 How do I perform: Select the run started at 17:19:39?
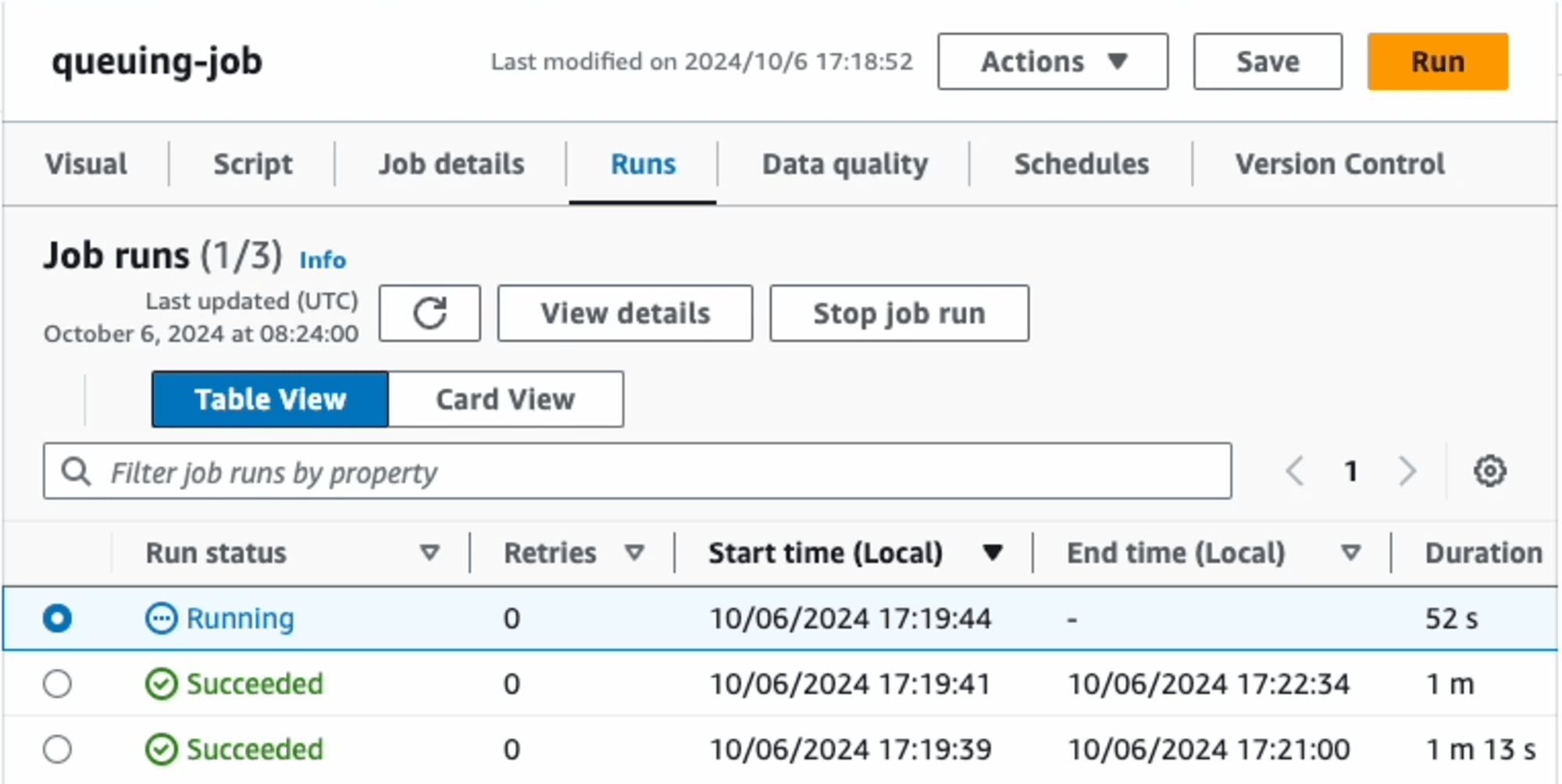pos(58,750)
